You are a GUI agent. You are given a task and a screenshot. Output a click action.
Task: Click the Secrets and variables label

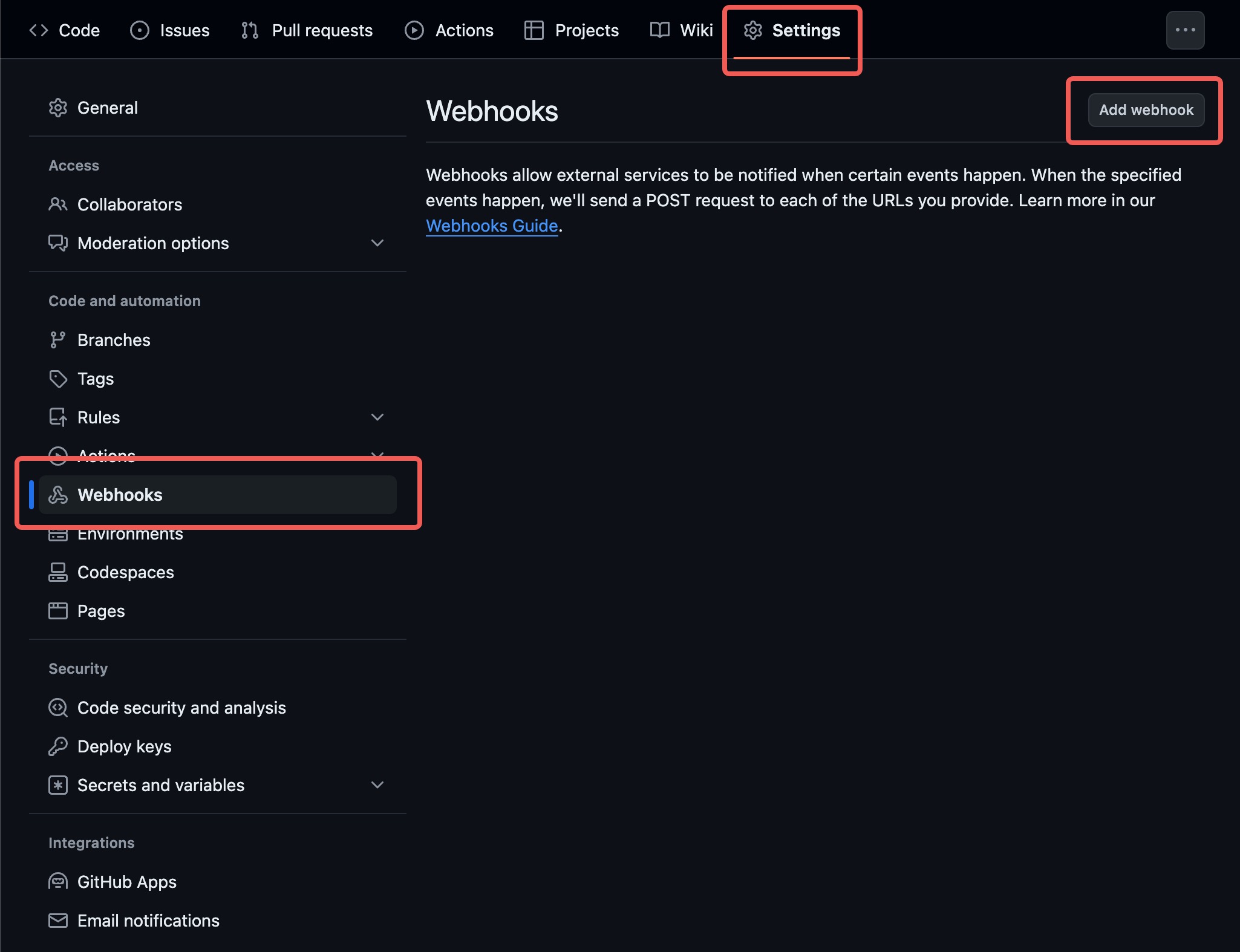(161, 785)
